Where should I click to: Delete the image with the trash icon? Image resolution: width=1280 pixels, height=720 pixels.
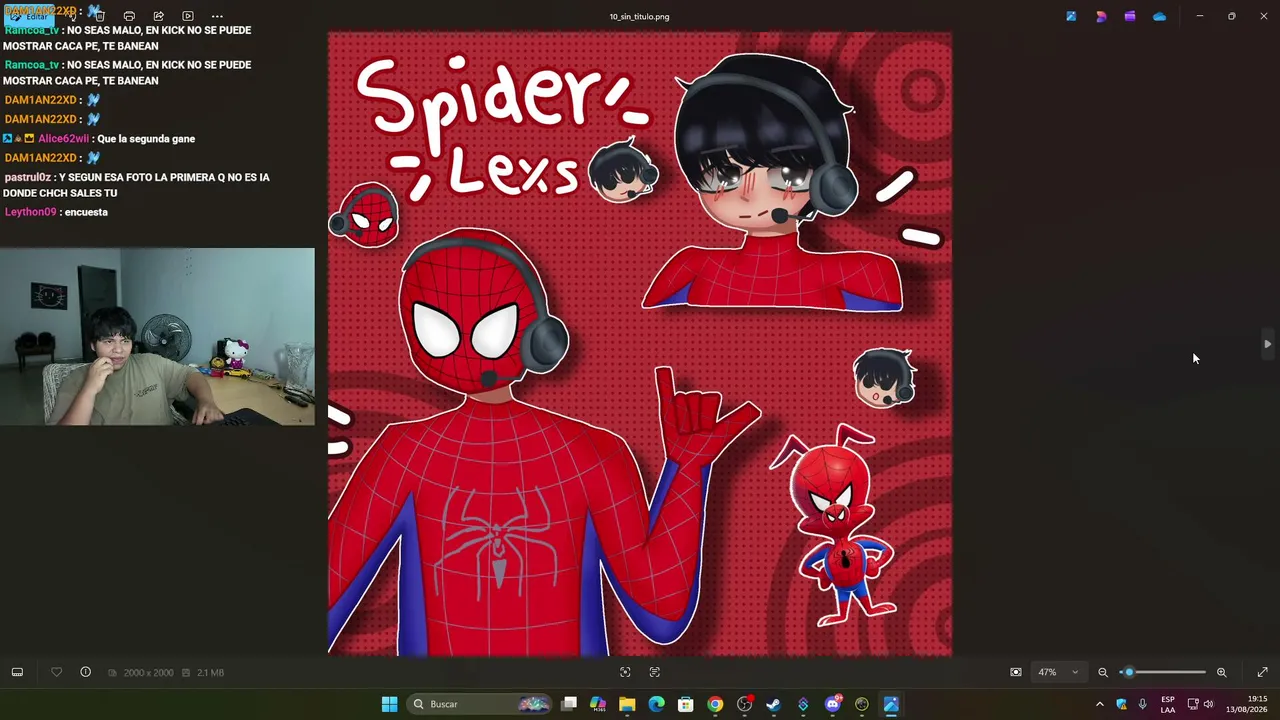(x=100, y=17)
